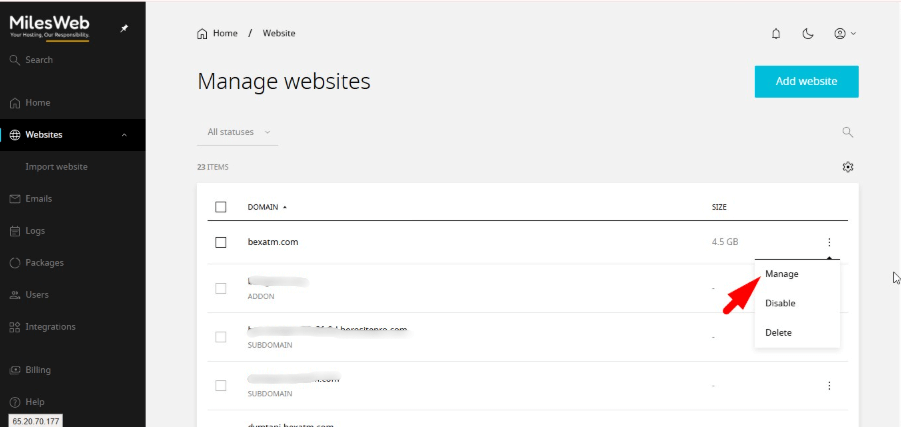Screen dimensions: 901x429
Task: Click the Billing icon in sidebar
Action: point(15,370)
